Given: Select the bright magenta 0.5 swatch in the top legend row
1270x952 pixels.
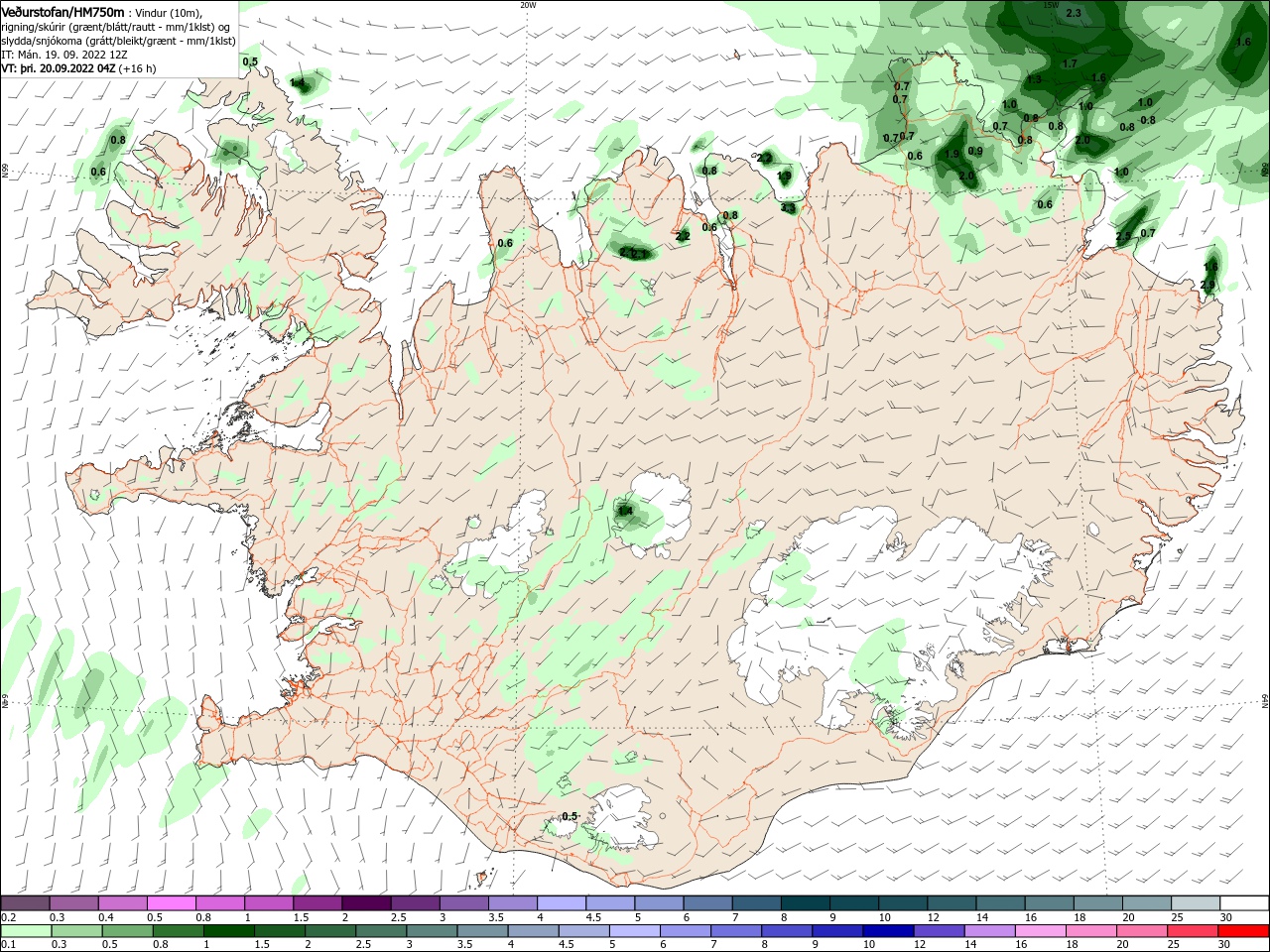Looking at the screenshot, I should [x=172, y=903].
